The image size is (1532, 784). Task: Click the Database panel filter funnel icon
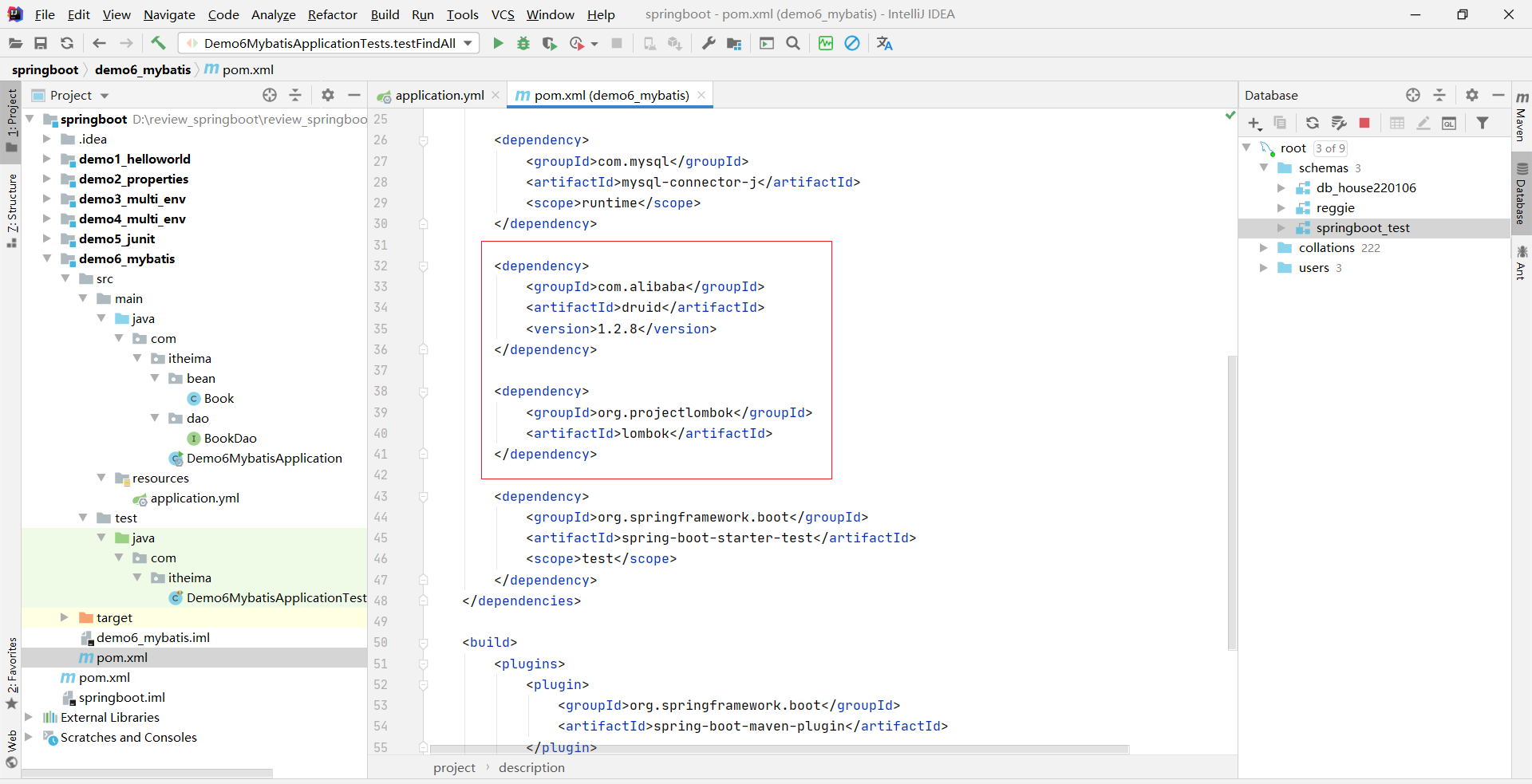pos(1483,123)
